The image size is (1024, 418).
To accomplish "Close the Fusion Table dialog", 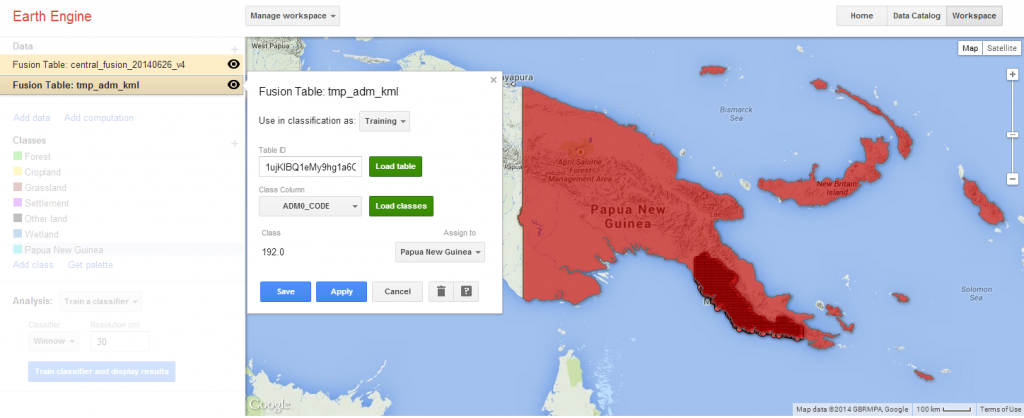I will pyautogui.click(x=493, y=80).
